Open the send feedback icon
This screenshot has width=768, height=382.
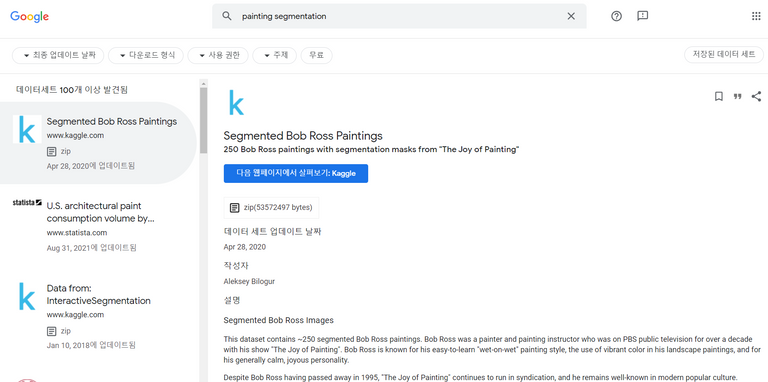[x=643, y=16]
